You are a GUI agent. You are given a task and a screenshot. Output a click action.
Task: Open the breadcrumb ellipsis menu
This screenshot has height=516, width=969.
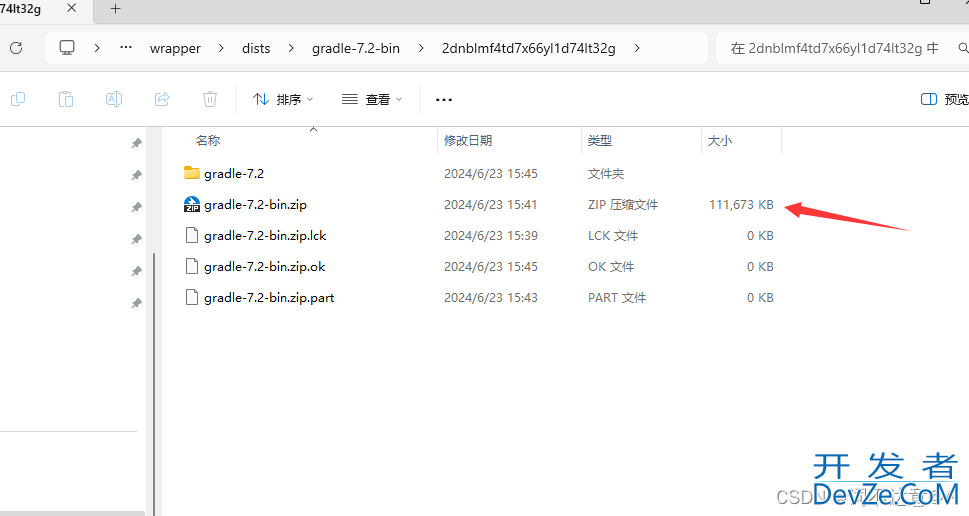pos(125,48)
